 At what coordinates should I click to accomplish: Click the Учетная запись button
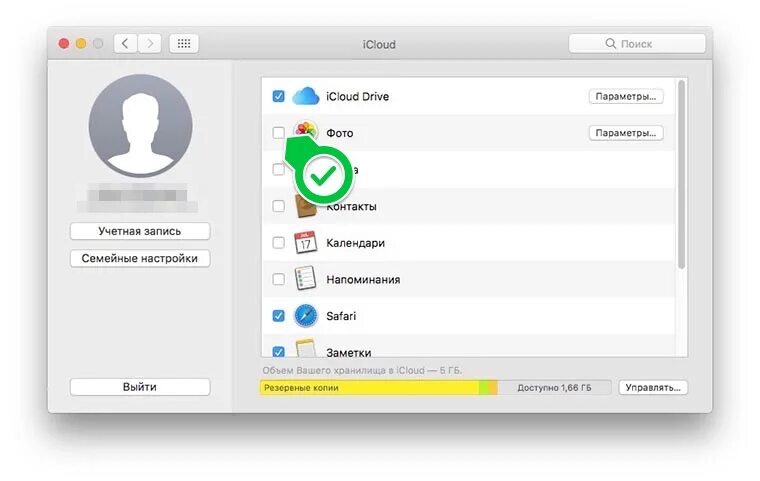[x=140, y=231]
